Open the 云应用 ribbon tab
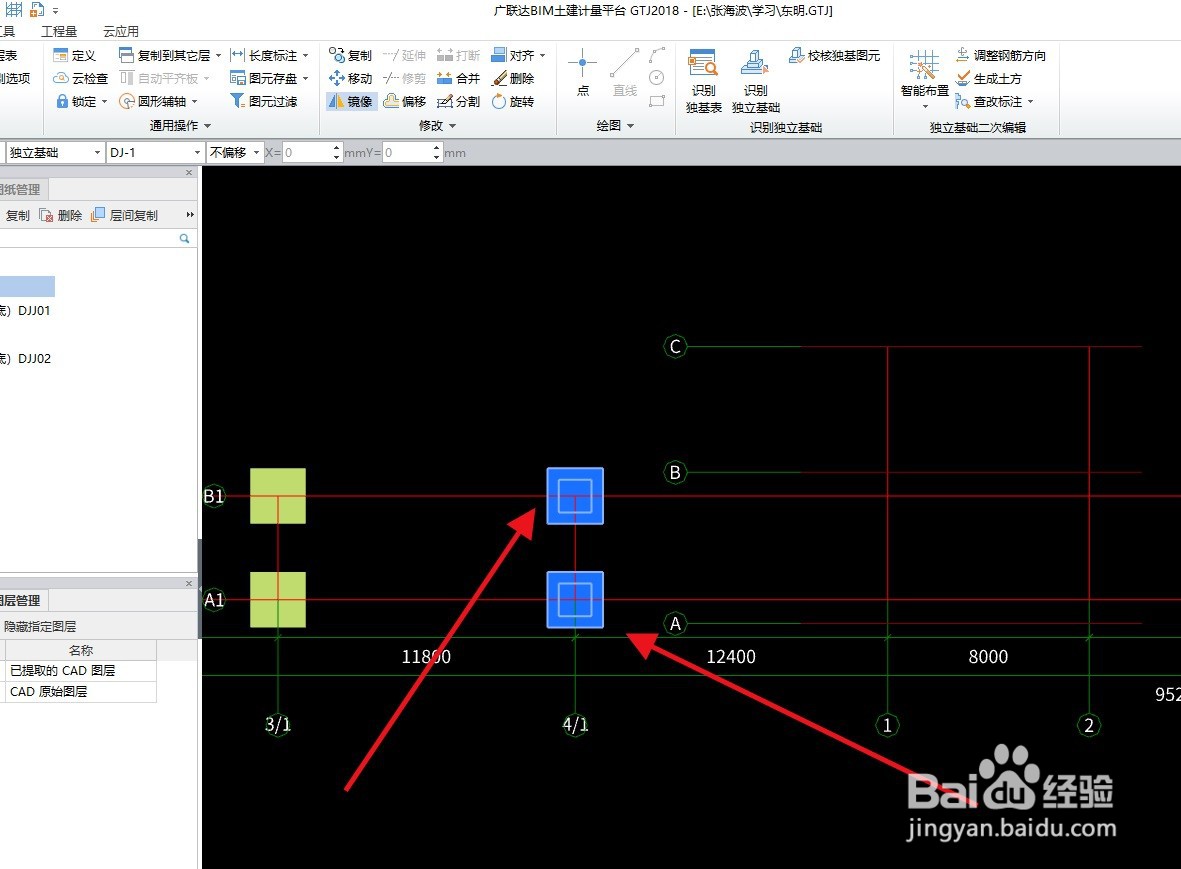The height and width of the screenshot is (869, 1181). click(x=121, y=32)
